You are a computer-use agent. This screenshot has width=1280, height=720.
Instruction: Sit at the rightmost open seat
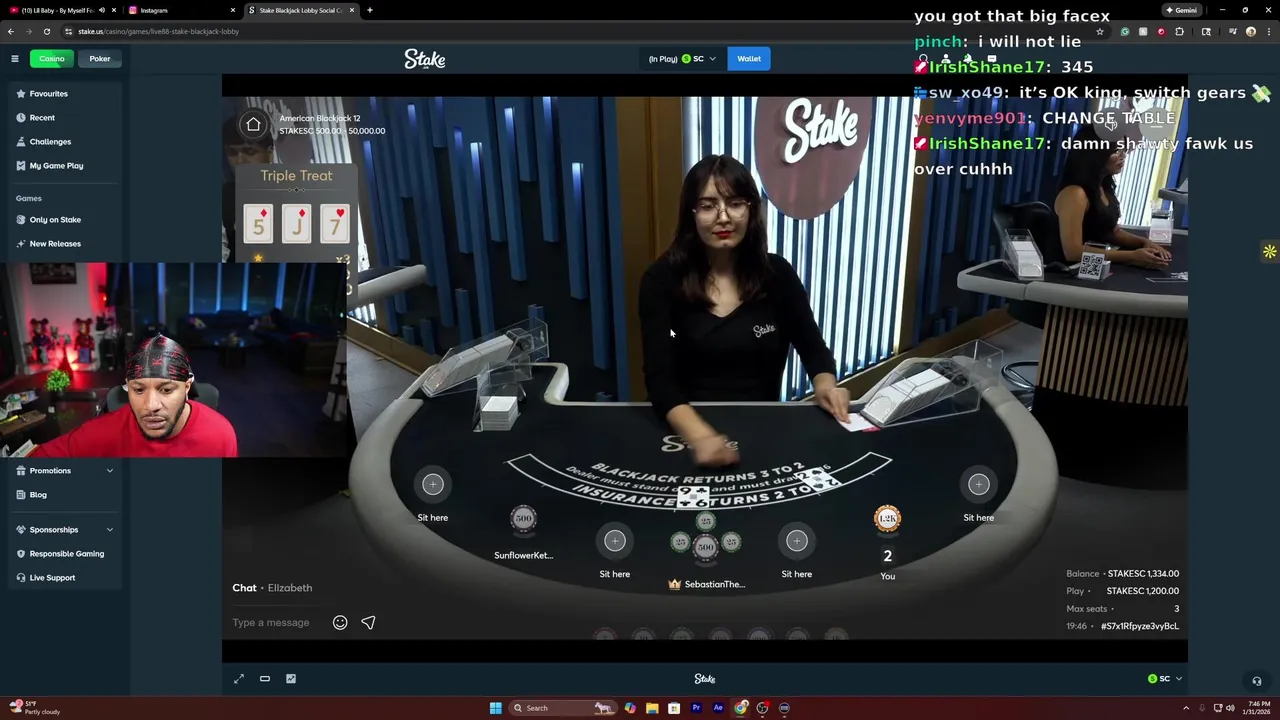(x=979, y=485)
